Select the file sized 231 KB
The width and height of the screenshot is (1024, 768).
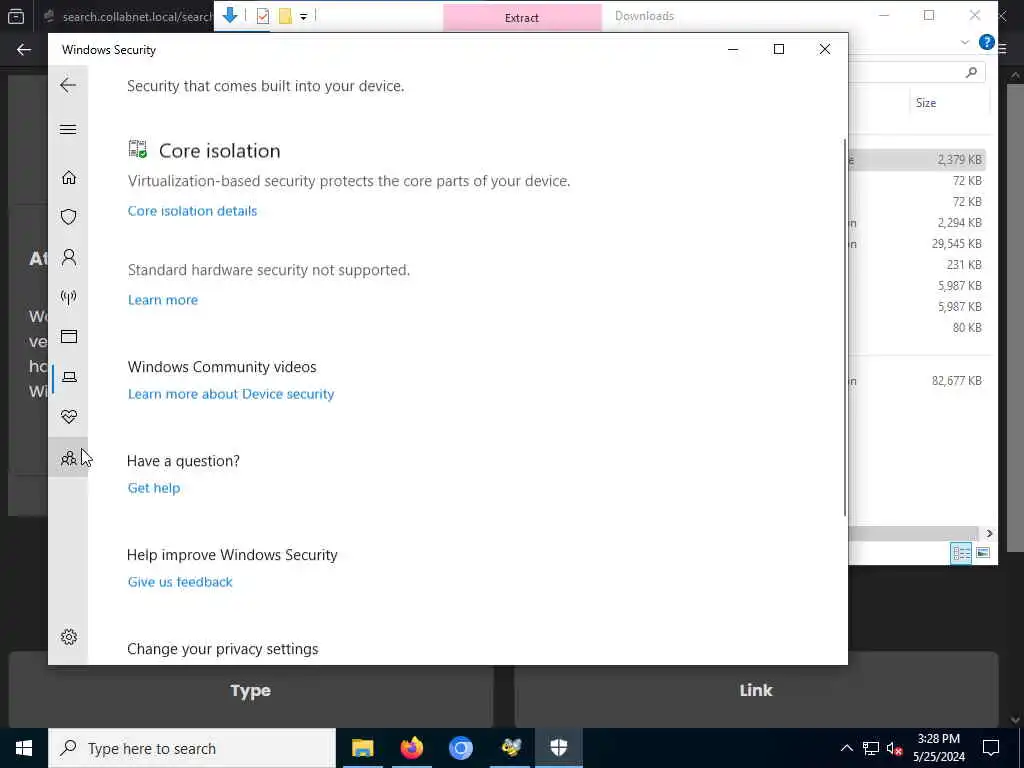pyautogui.click(x=916, y=264)
